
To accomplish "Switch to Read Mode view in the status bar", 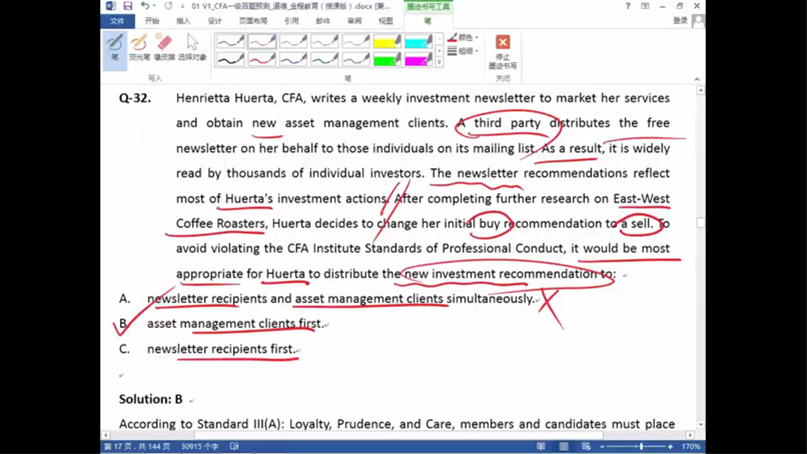I will tap(541, 446).
